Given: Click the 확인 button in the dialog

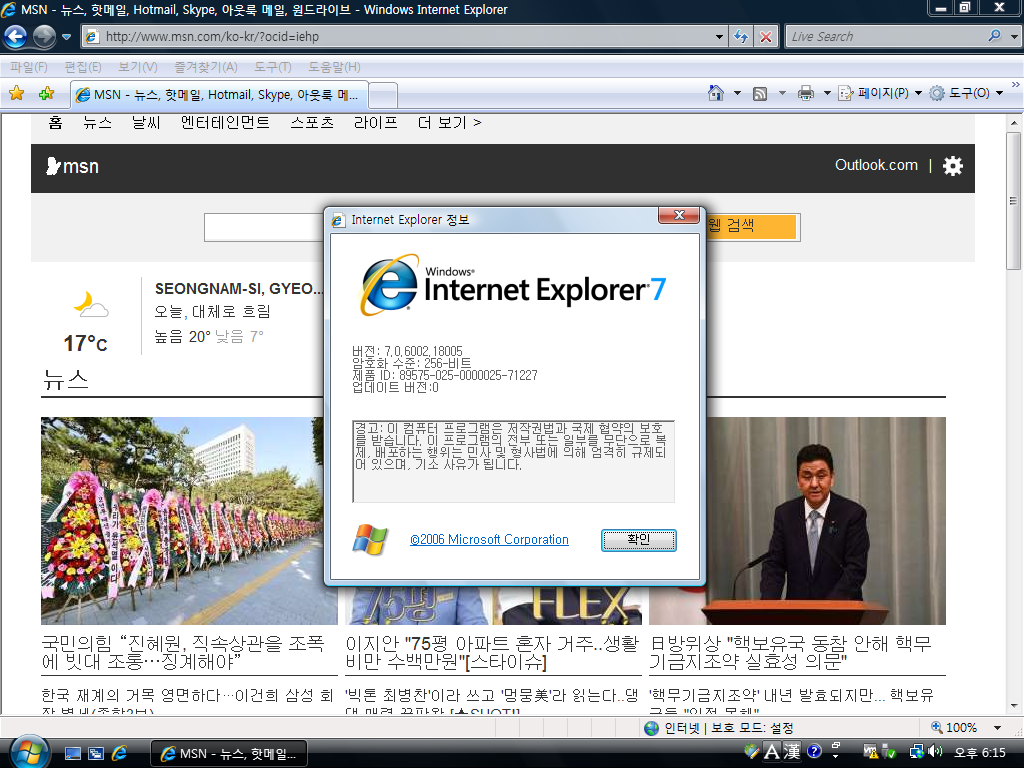Looking at the screenshot, I should pyautogui.click(x=639, y=540).
